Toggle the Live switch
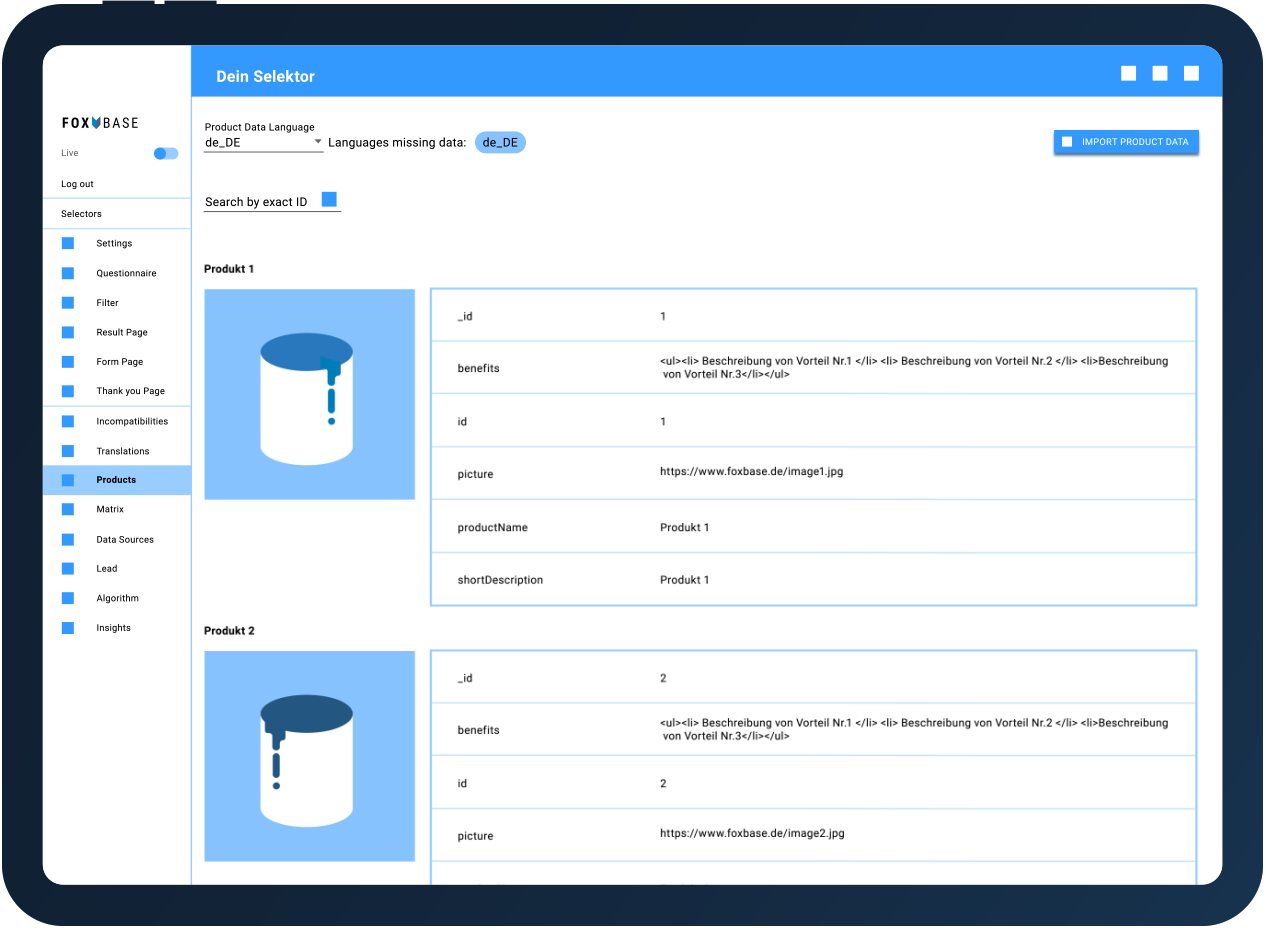 point(166,153)
